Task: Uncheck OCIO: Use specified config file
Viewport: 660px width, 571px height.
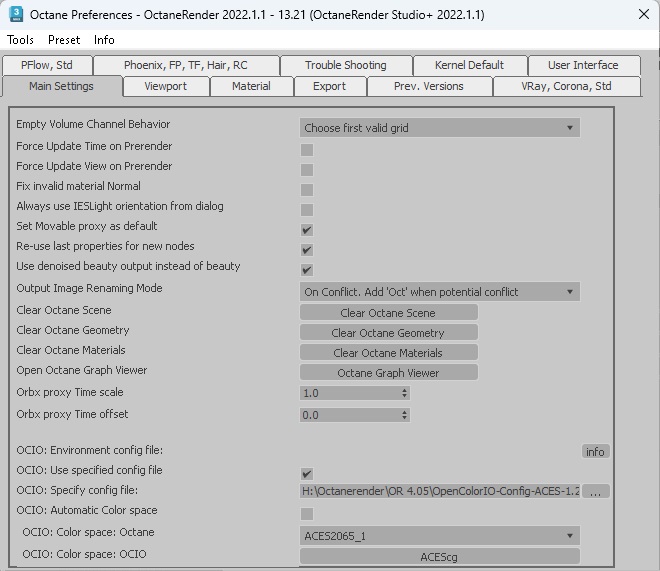Action: pos(307,474)
